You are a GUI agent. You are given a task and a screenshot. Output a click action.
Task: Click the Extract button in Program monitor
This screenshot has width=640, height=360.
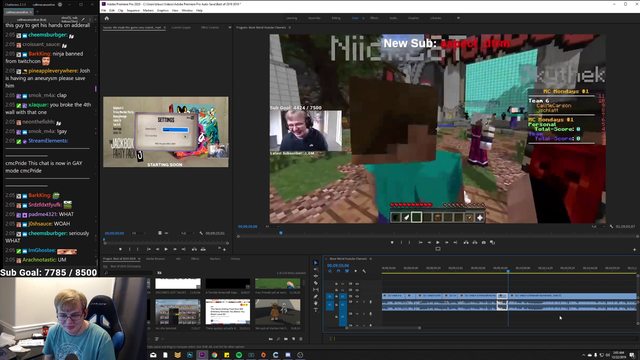(475, 242)
